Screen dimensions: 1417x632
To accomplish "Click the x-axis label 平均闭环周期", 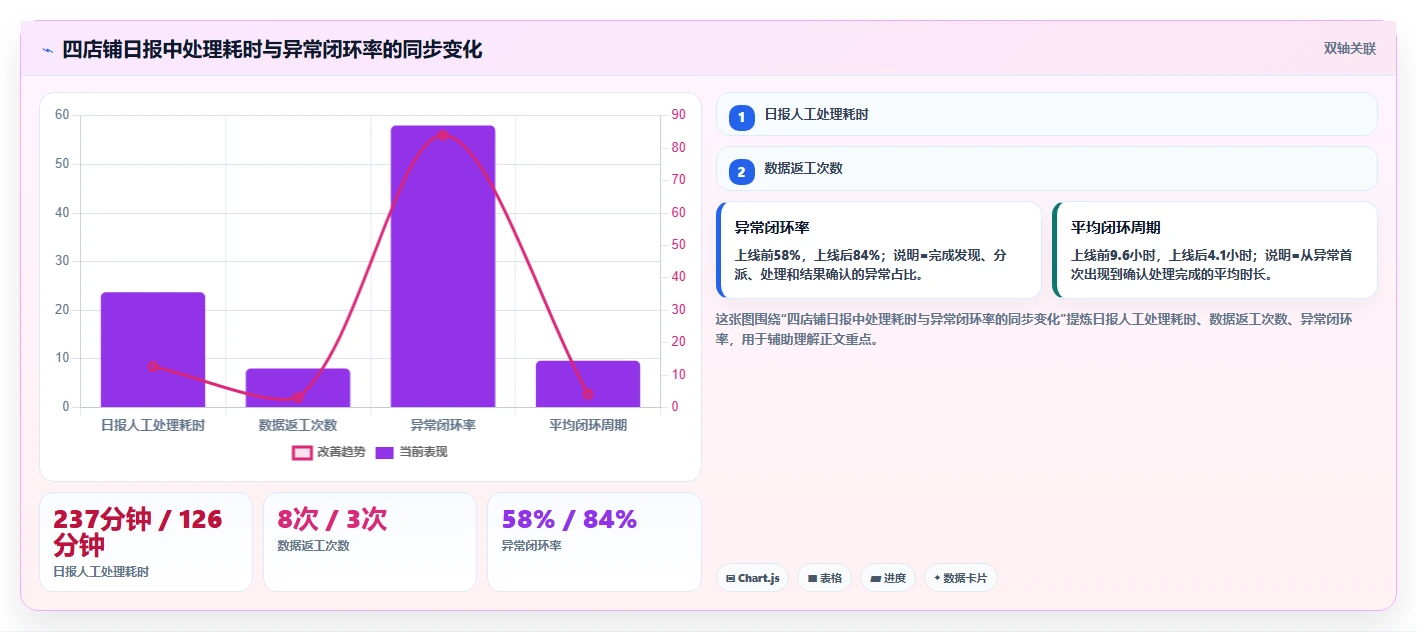I will pos(588,425).
